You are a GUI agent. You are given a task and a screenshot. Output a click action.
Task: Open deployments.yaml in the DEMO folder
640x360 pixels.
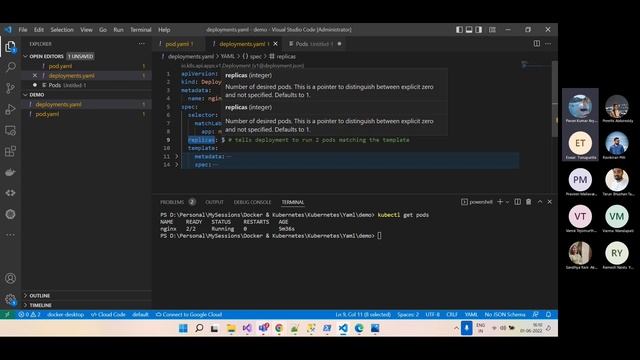87,104
